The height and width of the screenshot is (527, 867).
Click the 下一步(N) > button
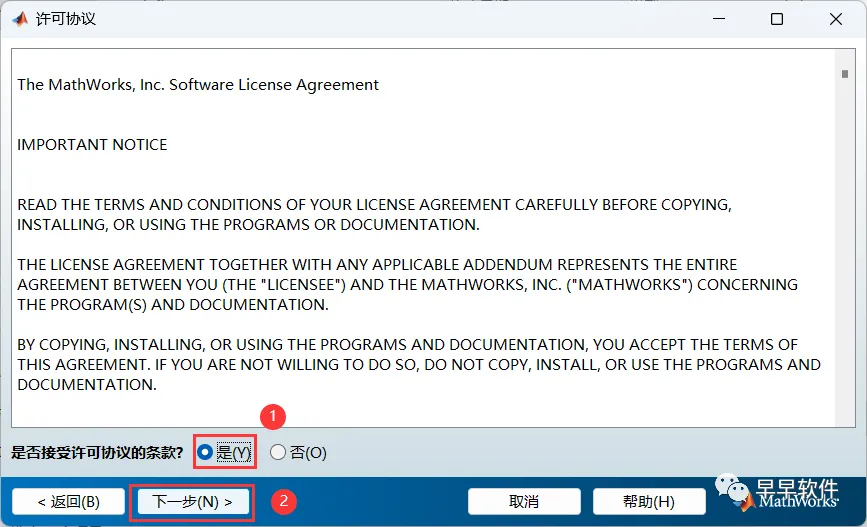(192, 502)
